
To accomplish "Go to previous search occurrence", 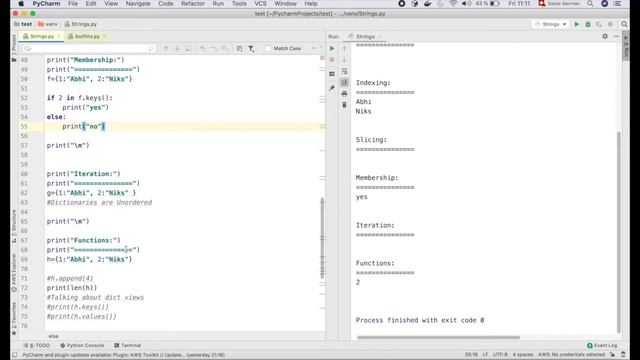I will tap(166, 49).
